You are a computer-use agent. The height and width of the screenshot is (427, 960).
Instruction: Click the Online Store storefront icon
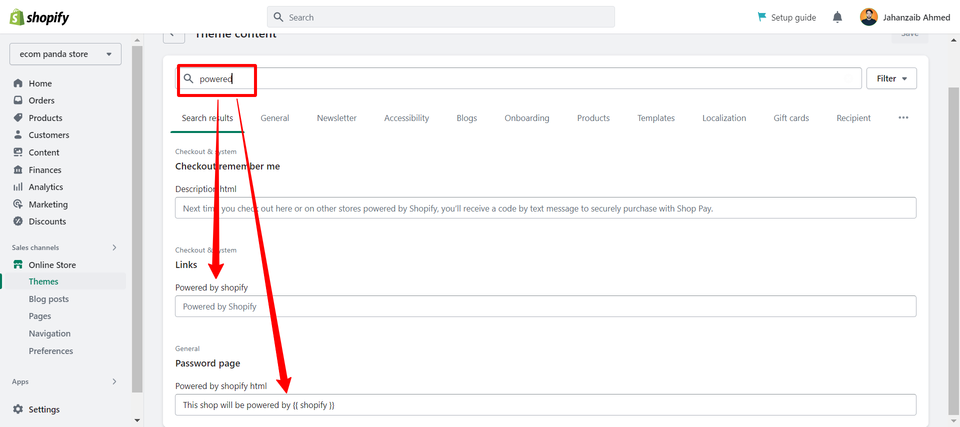18,265
